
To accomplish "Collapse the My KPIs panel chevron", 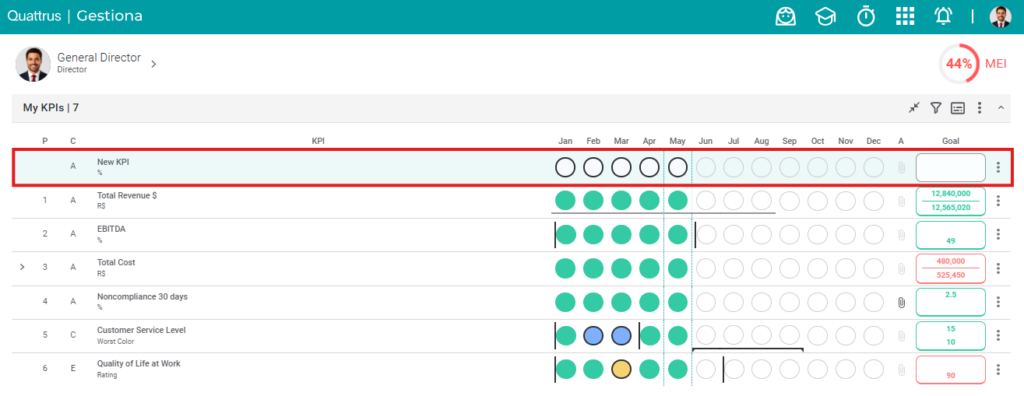I will click(1001, 108).
